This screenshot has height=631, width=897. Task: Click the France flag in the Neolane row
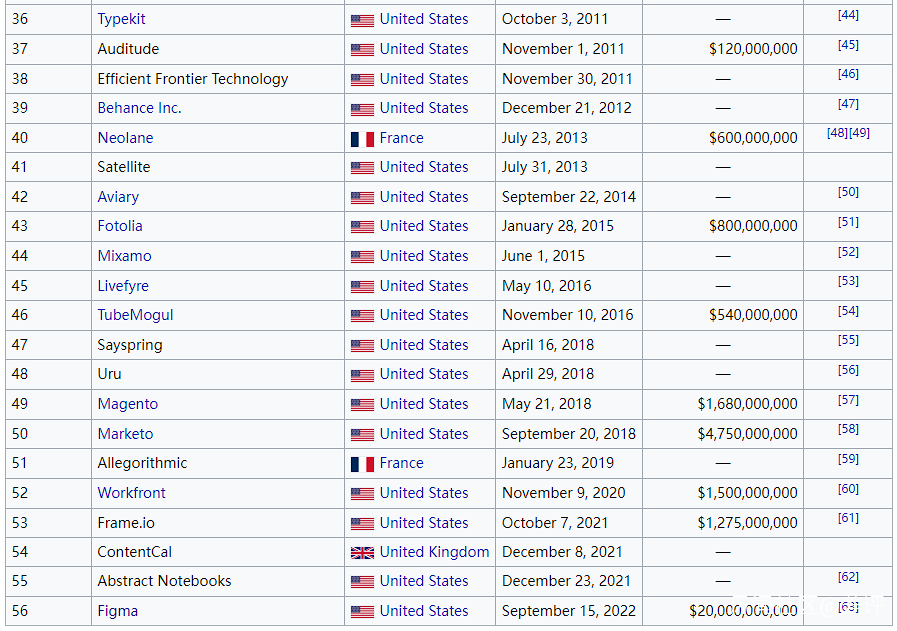click(x=362, y=139)
